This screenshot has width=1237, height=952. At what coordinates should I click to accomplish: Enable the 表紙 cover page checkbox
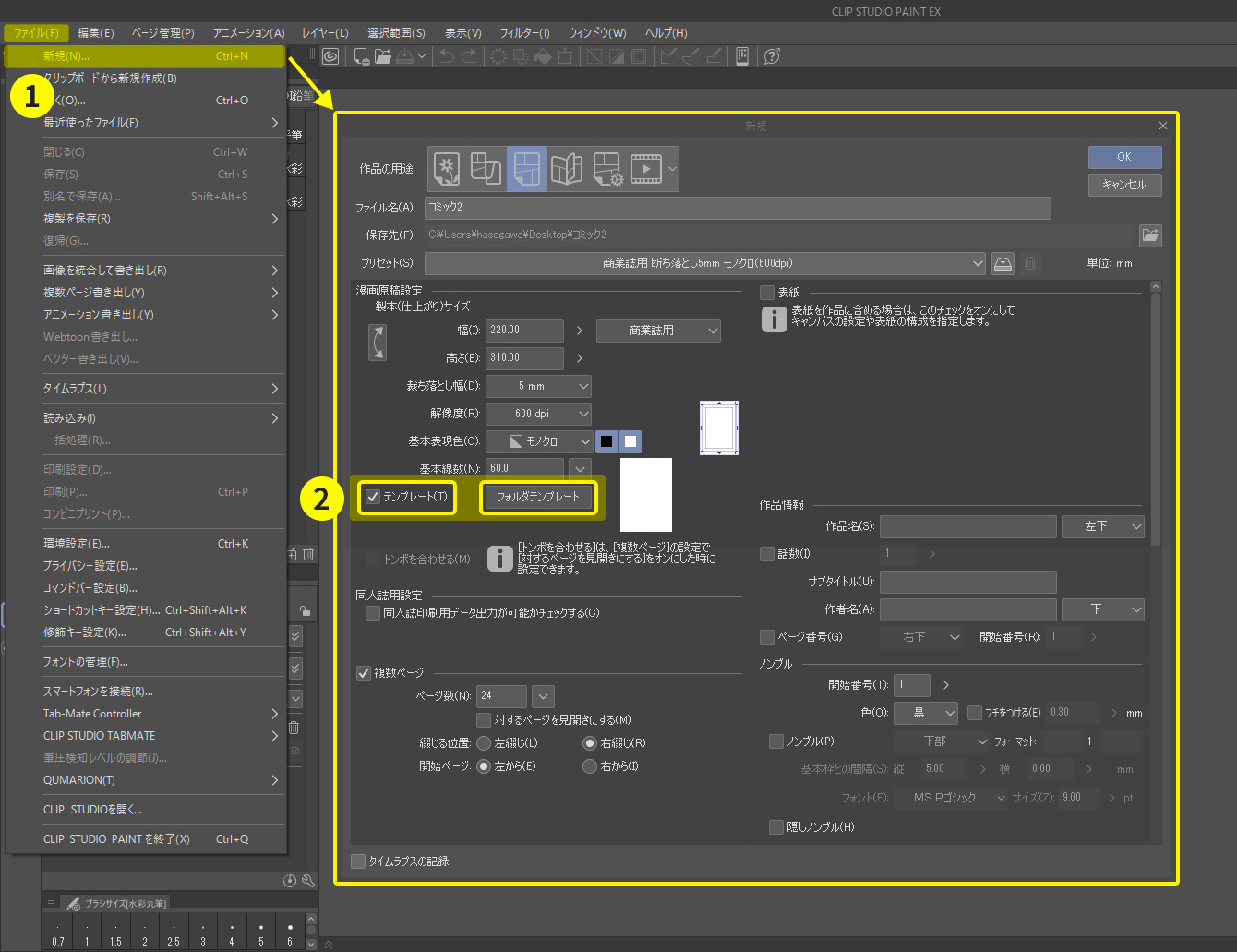[767, 293]
